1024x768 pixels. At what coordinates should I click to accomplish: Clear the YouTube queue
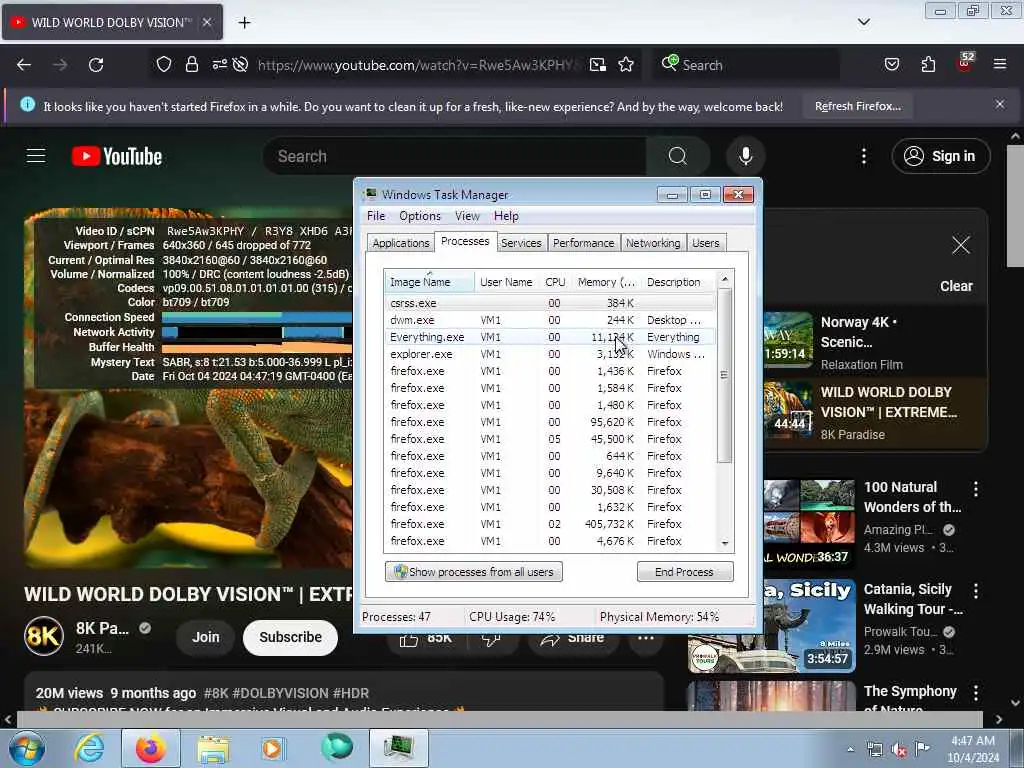tap(956, 286)
